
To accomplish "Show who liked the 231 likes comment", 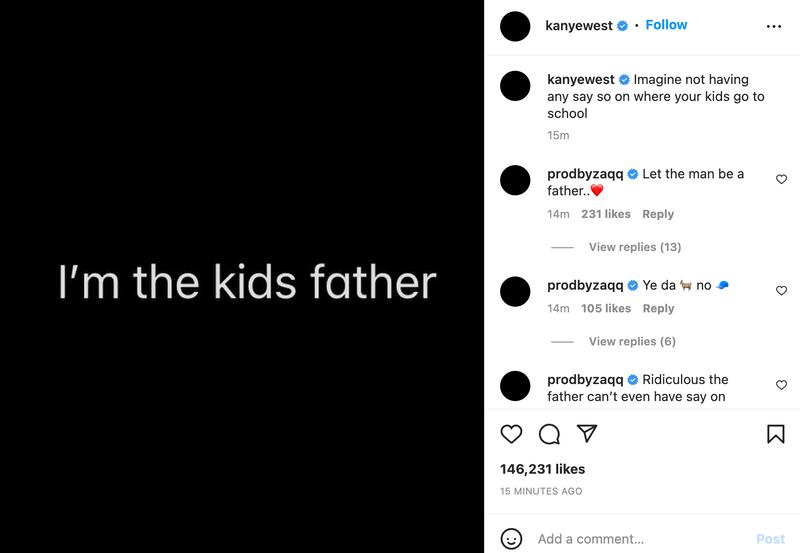I will pyautogui.click(x=606, y=214).
